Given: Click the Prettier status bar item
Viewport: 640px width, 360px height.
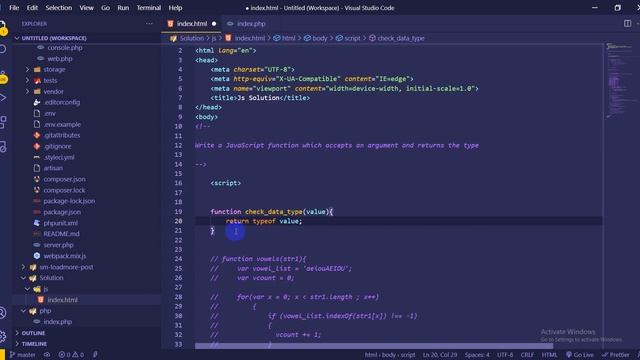Looking at the screenshot, I should tap(616, 355).
